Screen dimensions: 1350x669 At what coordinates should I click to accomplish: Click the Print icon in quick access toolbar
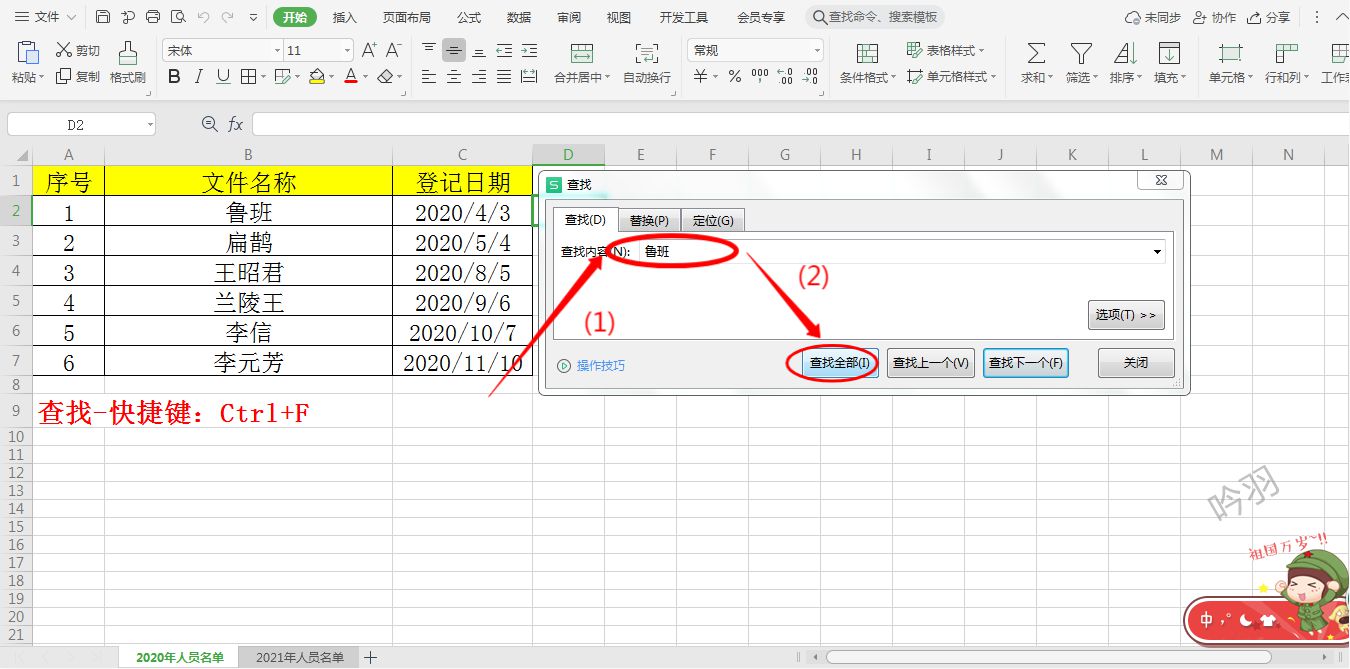[x=153, y=17]
